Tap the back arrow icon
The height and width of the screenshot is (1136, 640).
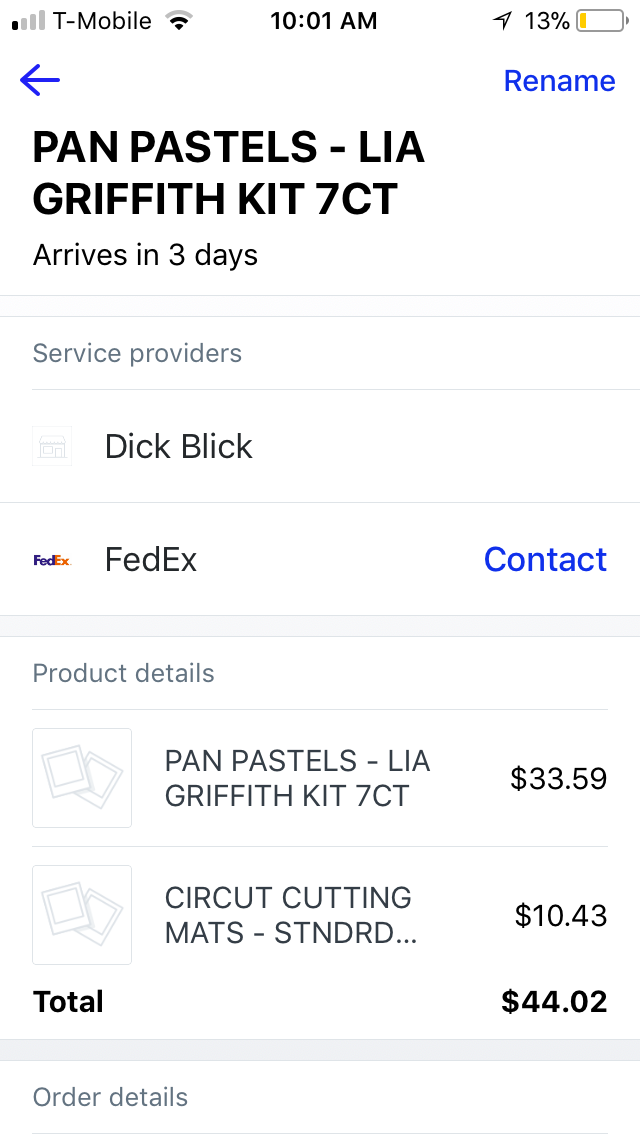pos(40,81)
